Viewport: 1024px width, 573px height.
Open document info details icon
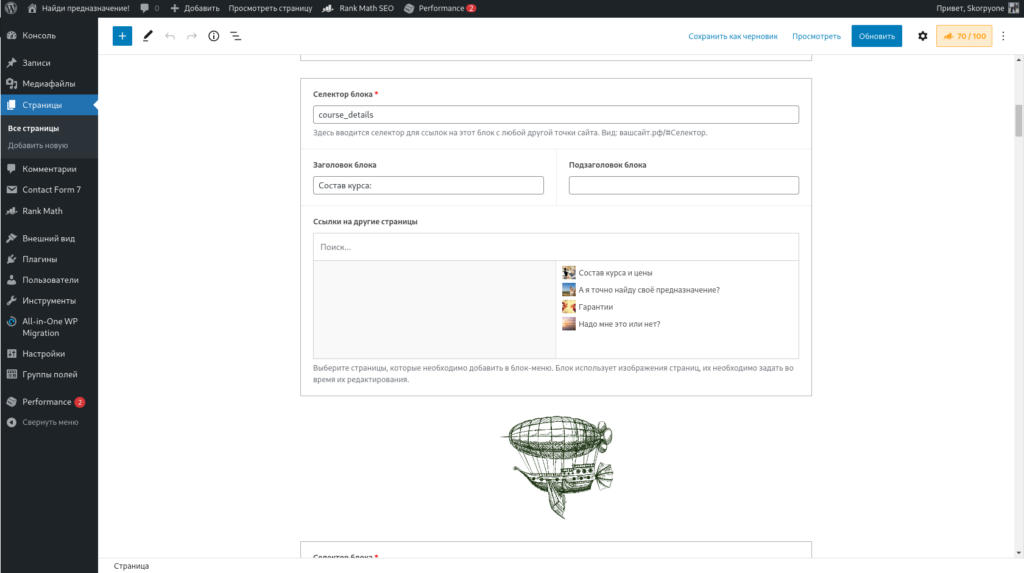click(x=214, y=36)
